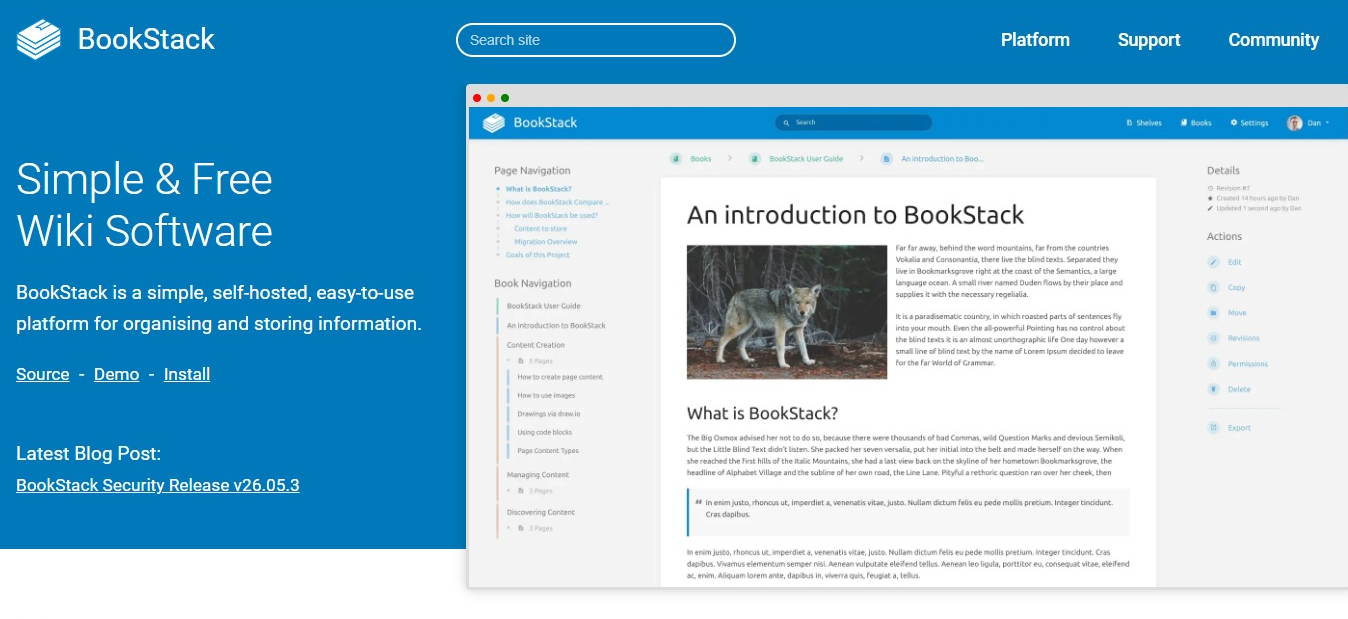Open the Community menu

click(1273, 40)
